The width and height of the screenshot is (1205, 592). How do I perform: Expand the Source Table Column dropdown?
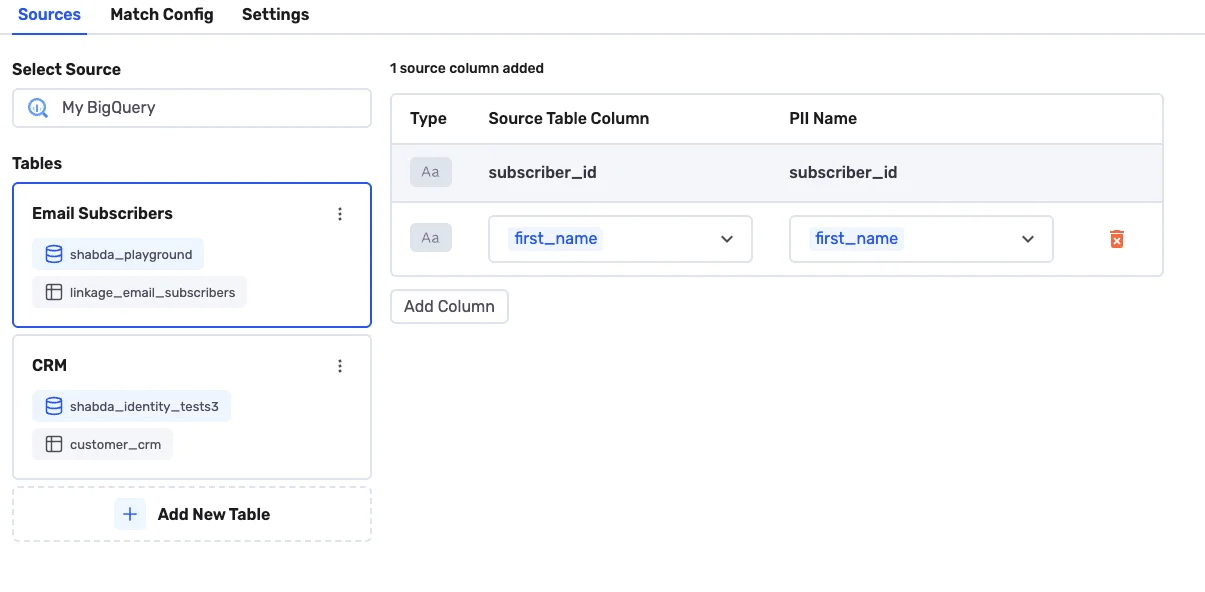click(727, 239)
